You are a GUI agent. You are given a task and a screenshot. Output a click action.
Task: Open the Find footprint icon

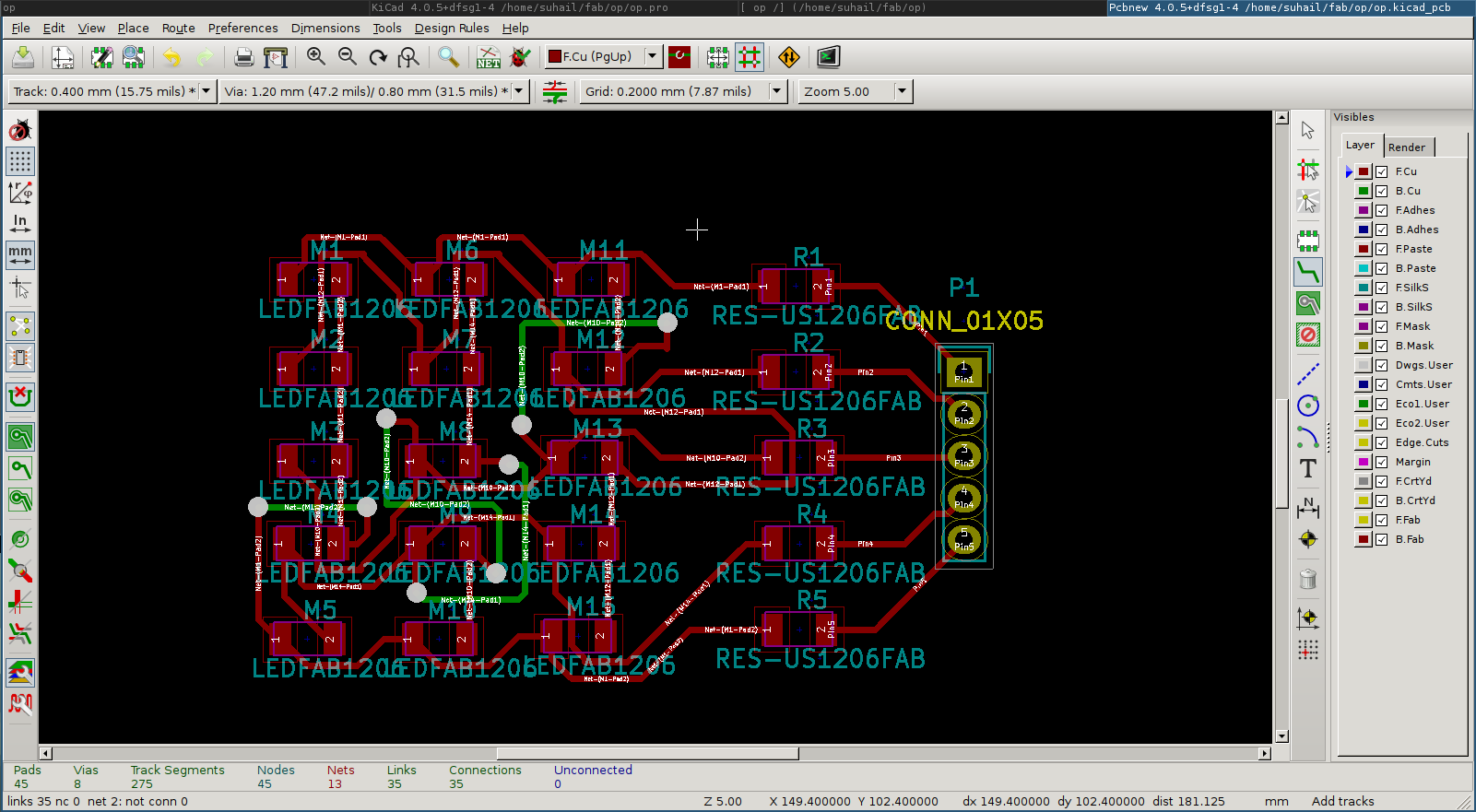click(449, 57)
